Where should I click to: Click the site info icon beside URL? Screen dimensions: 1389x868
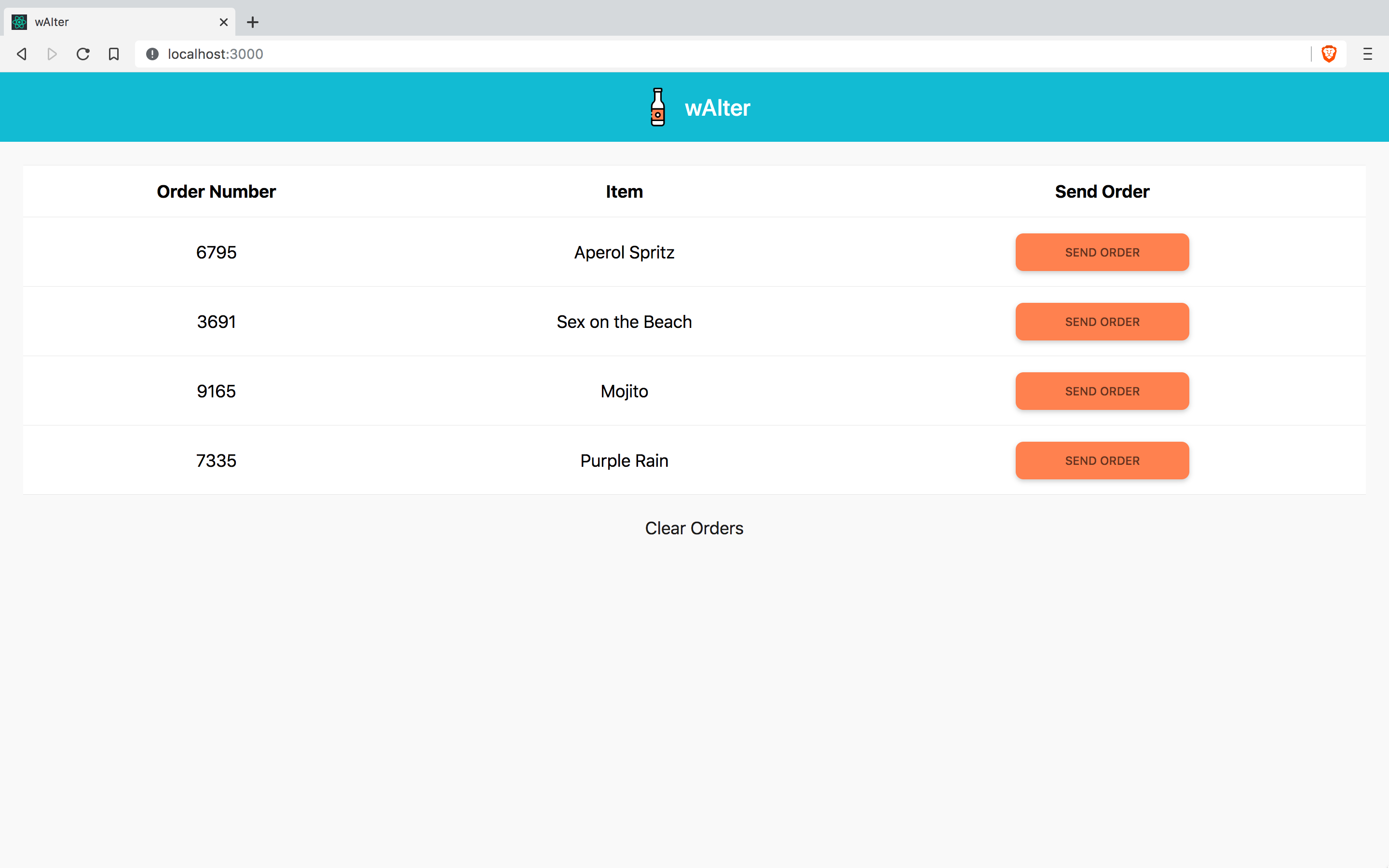pos(152,54)
